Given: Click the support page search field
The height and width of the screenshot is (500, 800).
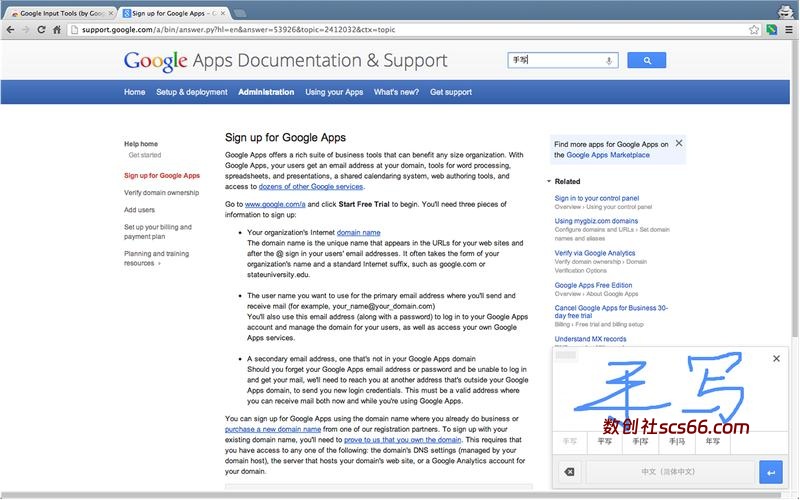Looking at the screenshot, I should [555, 61].
